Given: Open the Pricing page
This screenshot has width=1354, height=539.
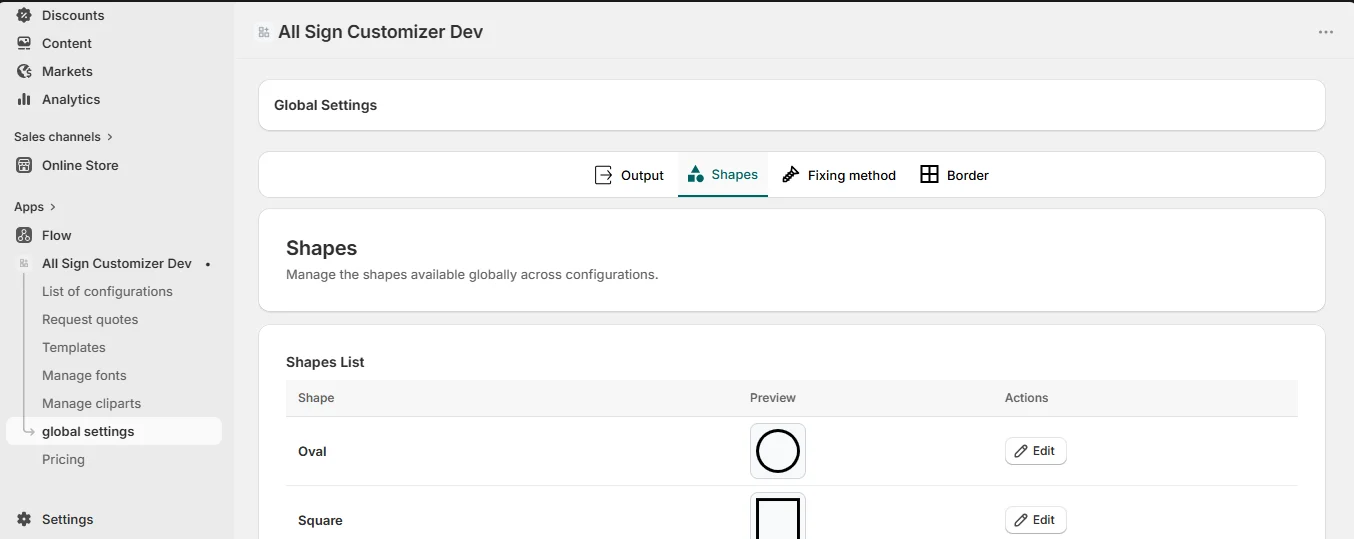Looking at the screenshot, I should coord(63,459).
